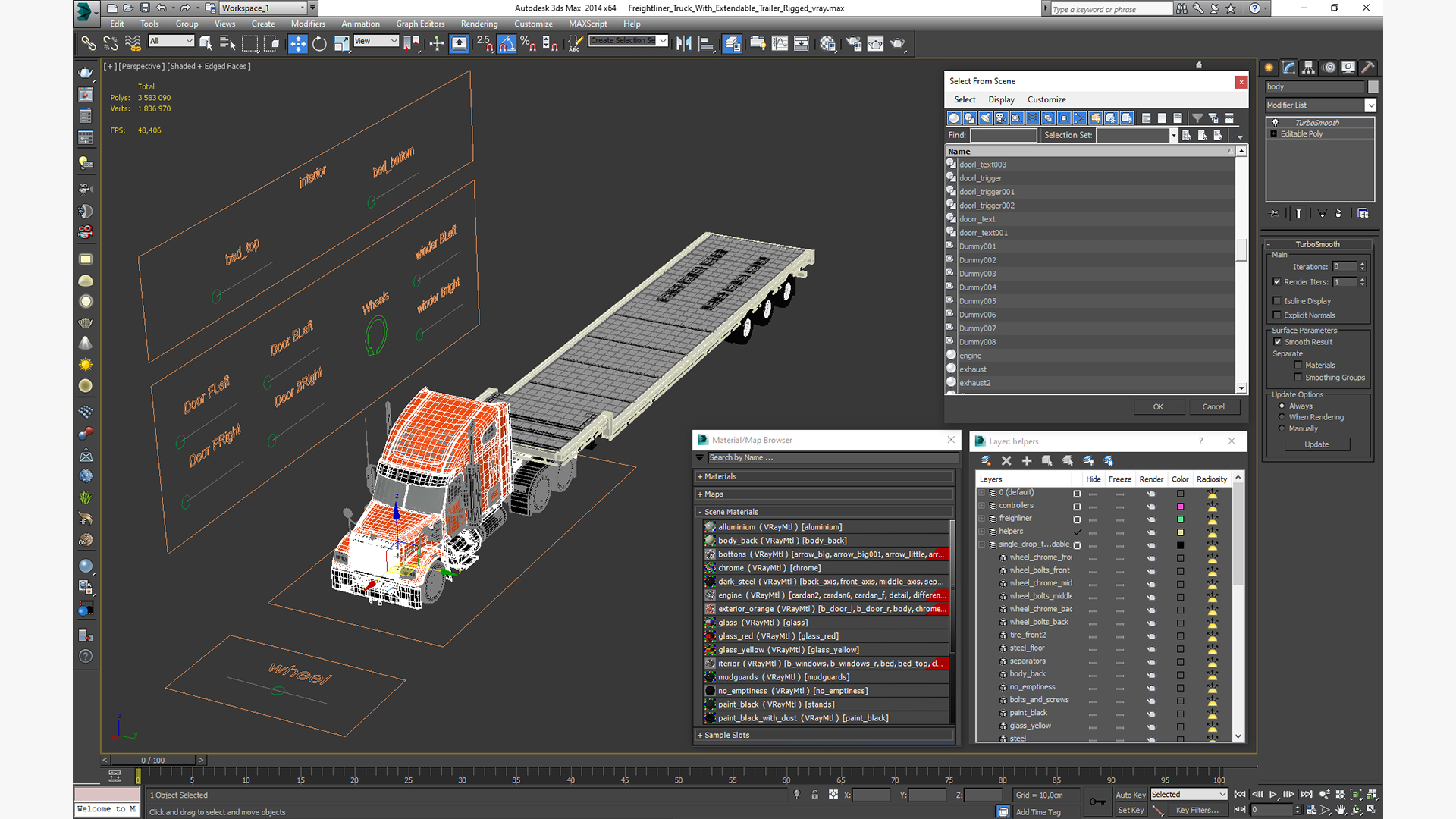
Task: Click Cancel in Select From Scene
Action: pyautogui.click(x=1213, y=407)
